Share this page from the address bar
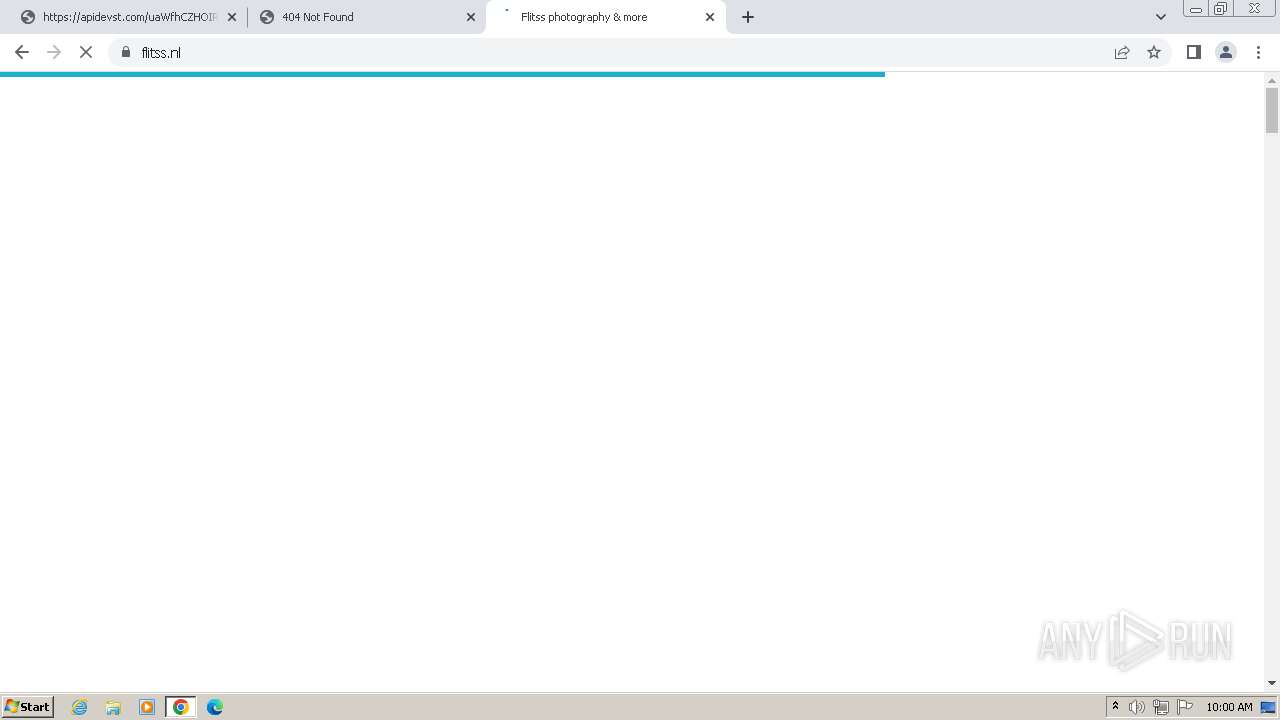The width and height of the screenshot is (1280, 720). point(1122,52)
